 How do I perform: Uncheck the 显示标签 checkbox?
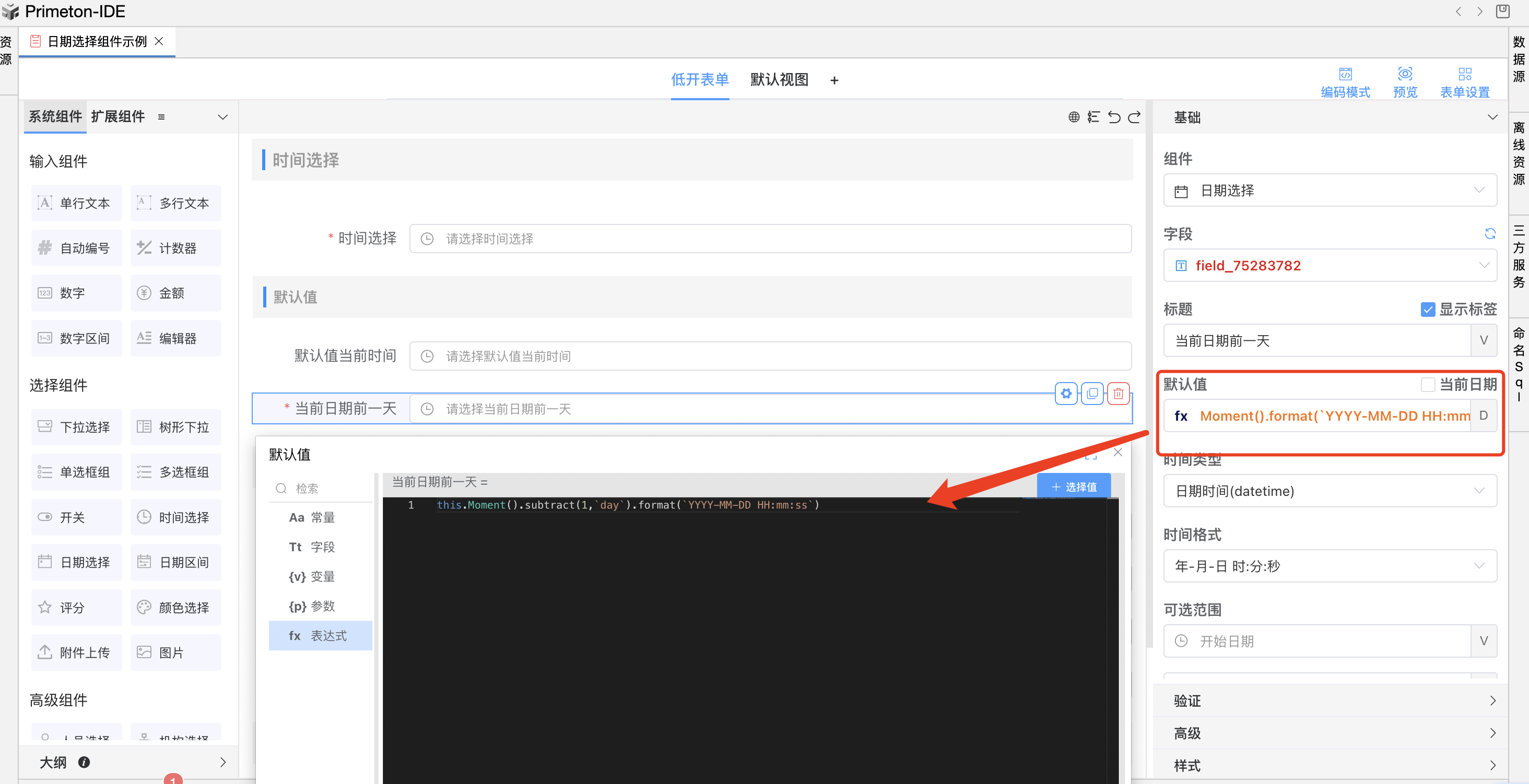(x=1428, y=309)
